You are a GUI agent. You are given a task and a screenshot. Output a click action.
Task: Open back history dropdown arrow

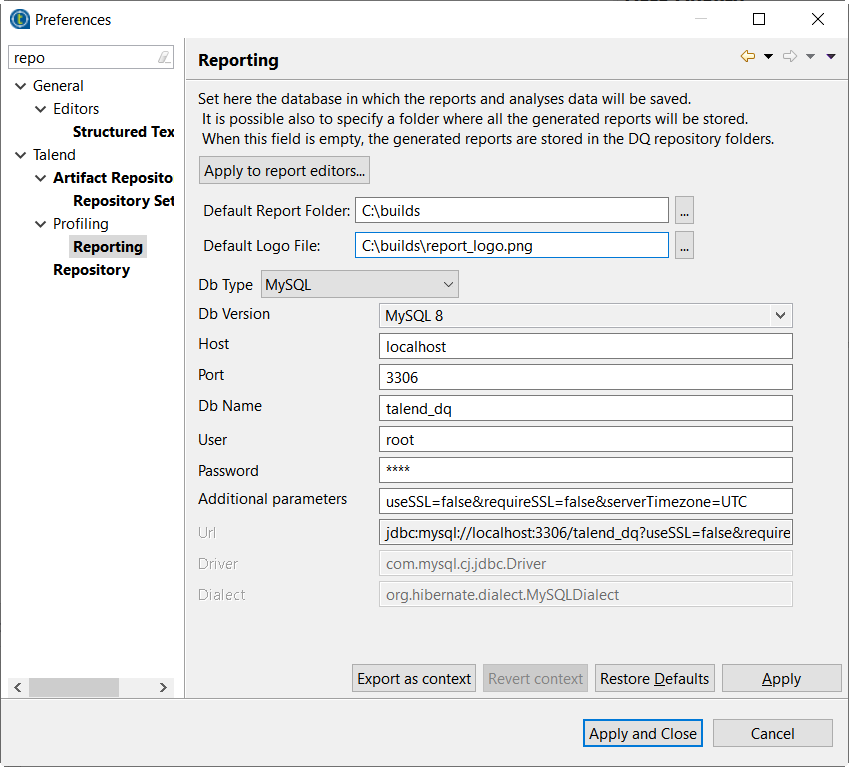coord(768,57)
